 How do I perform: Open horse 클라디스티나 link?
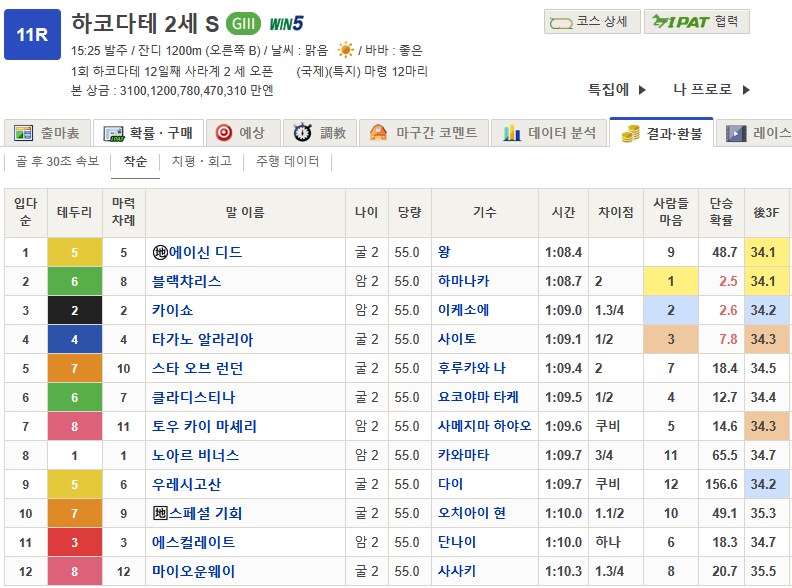coord(194,398)
